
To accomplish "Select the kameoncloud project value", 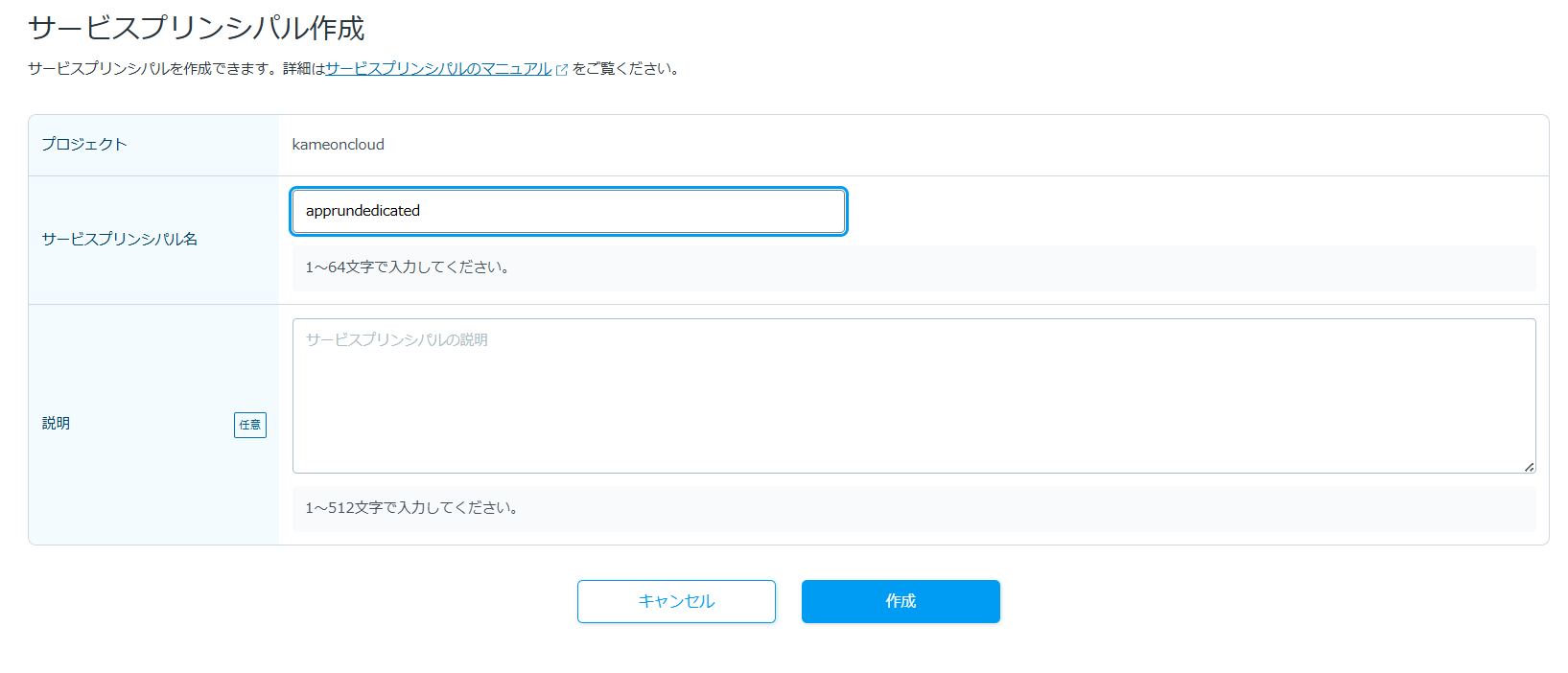I will click(x=338, y=145).
